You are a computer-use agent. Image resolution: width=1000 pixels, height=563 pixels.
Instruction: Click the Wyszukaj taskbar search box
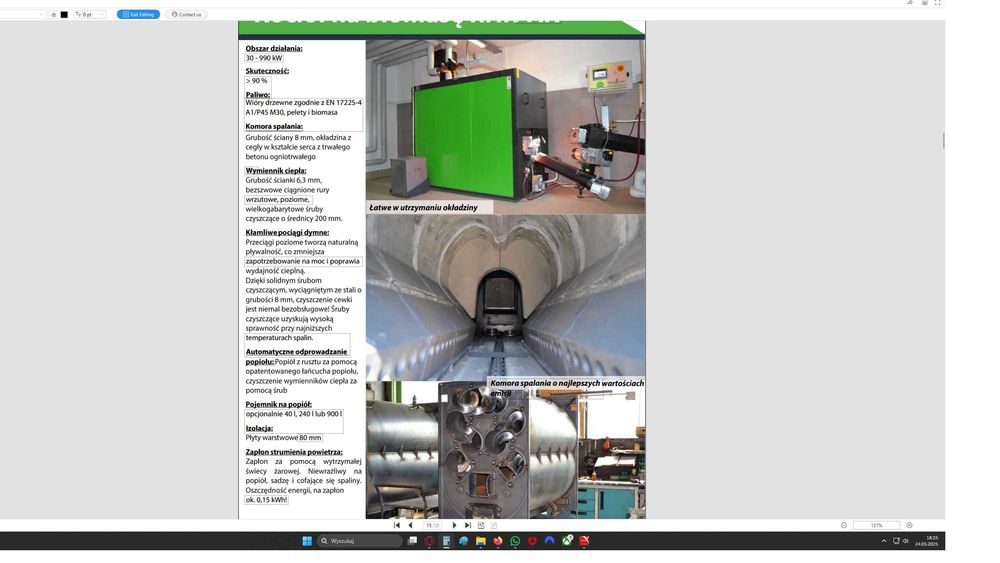(x=360, y=541)
